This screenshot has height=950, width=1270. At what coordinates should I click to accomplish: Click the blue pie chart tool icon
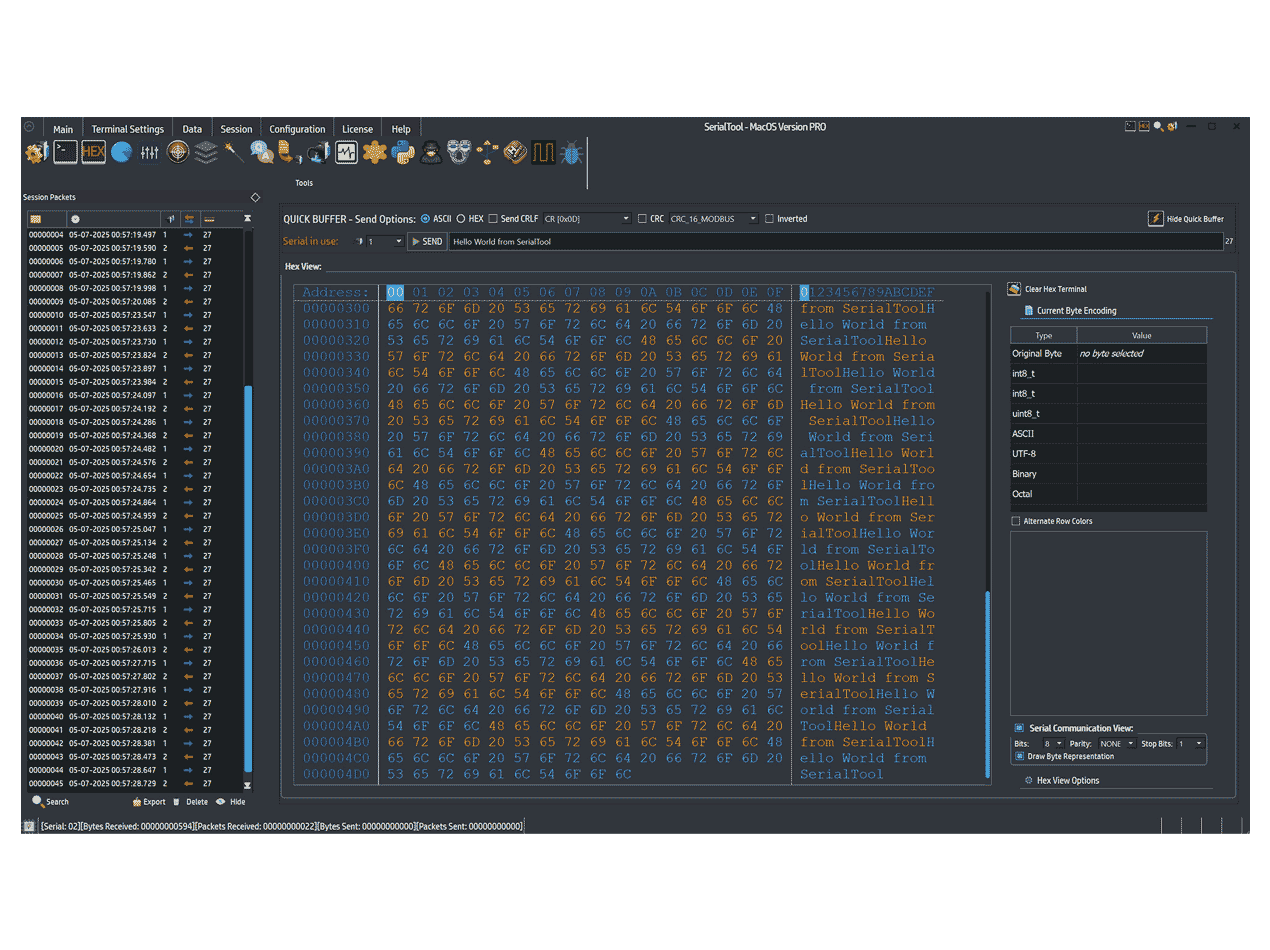pyautogui.click(x=121, y=153)
